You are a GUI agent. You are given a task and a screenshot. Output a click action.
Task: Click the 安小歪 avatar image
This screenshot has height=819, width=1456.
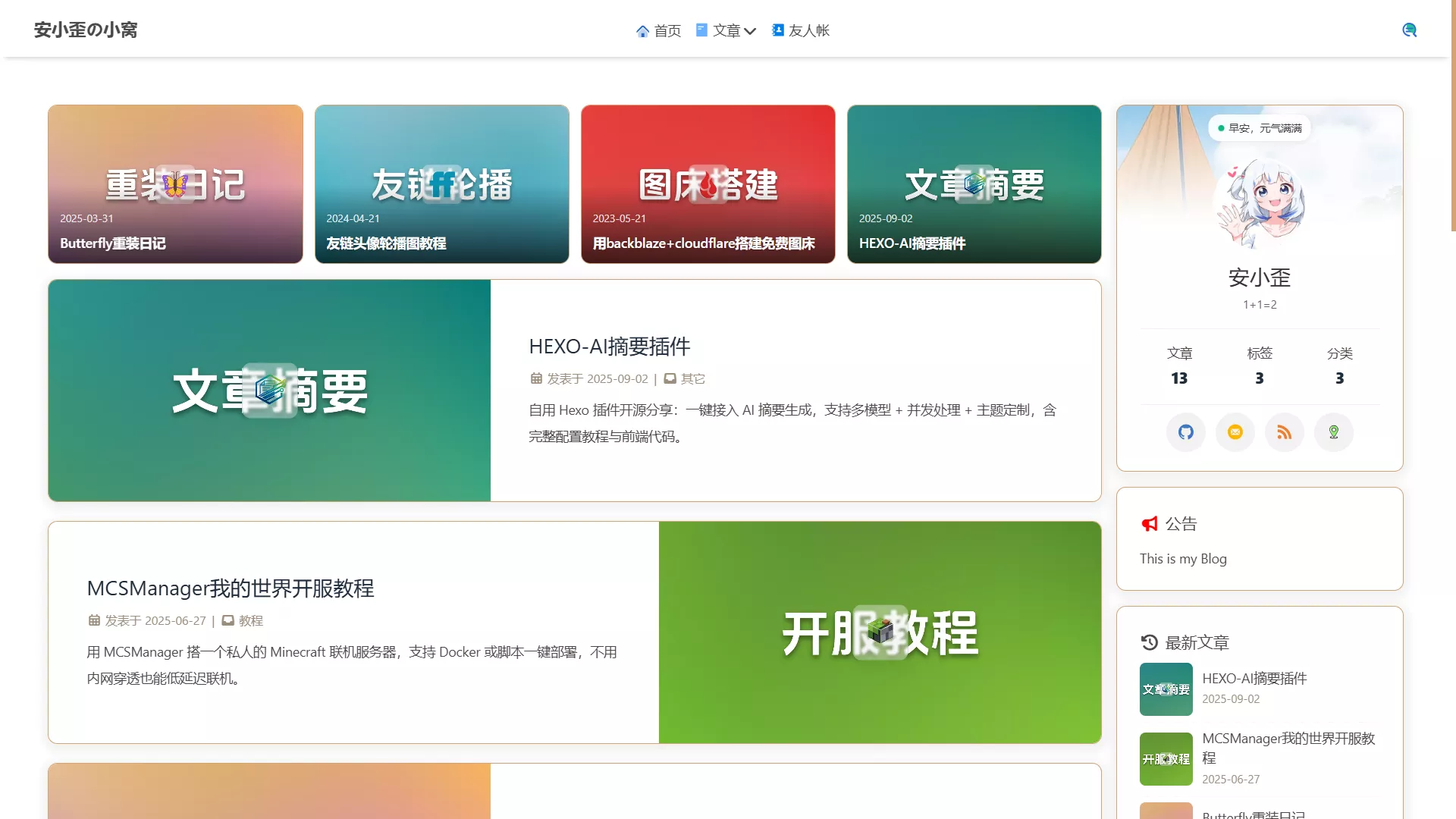click(x=1260, y=203)
